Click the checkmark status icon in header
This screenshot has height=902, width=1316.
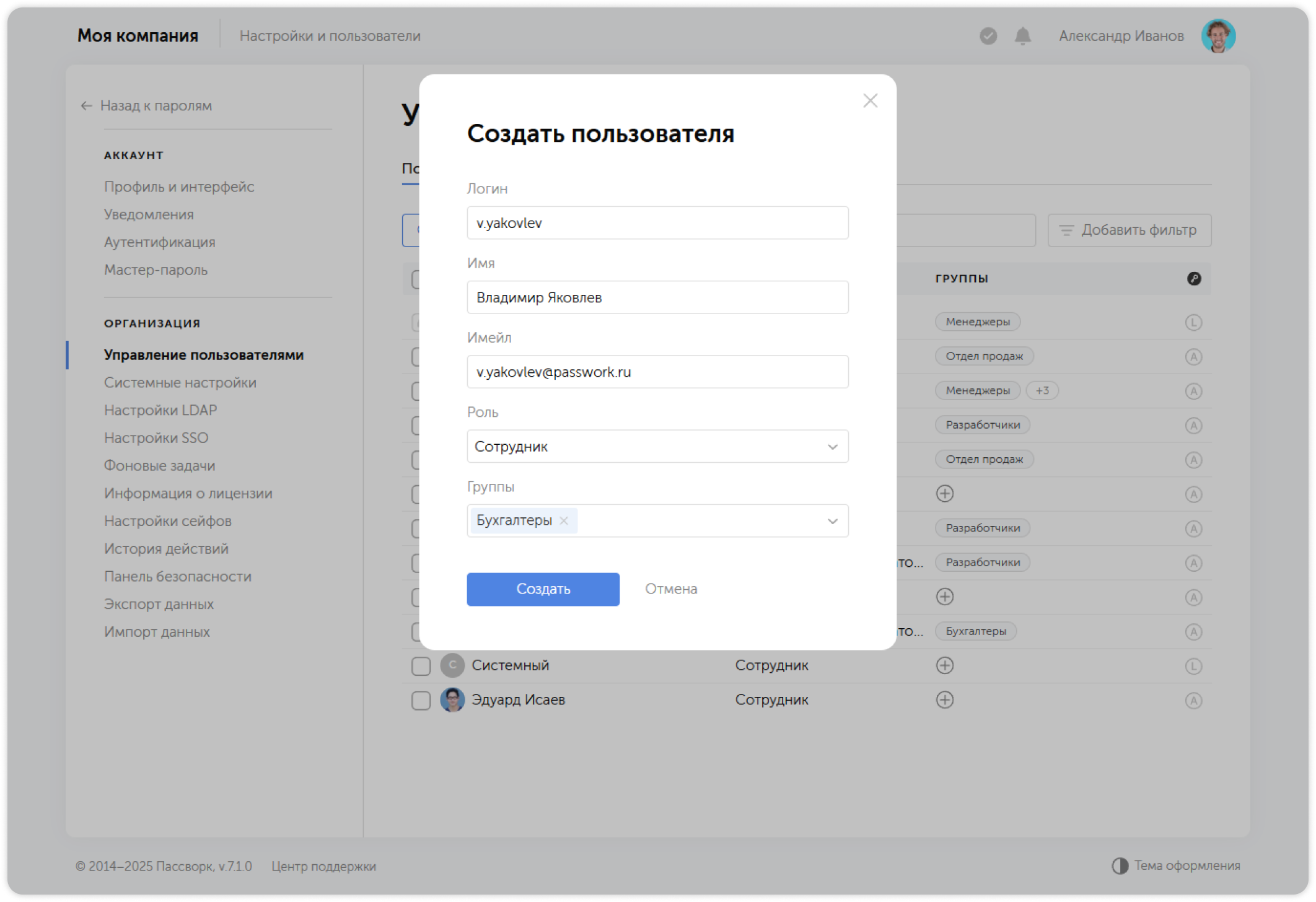click(988, 37)
